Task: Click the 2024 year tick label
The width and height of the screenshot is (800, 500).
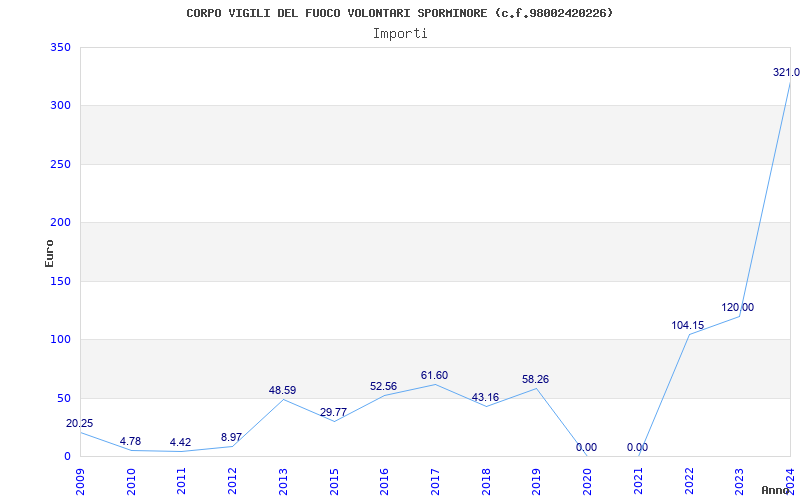Action: tap(790, 482)
